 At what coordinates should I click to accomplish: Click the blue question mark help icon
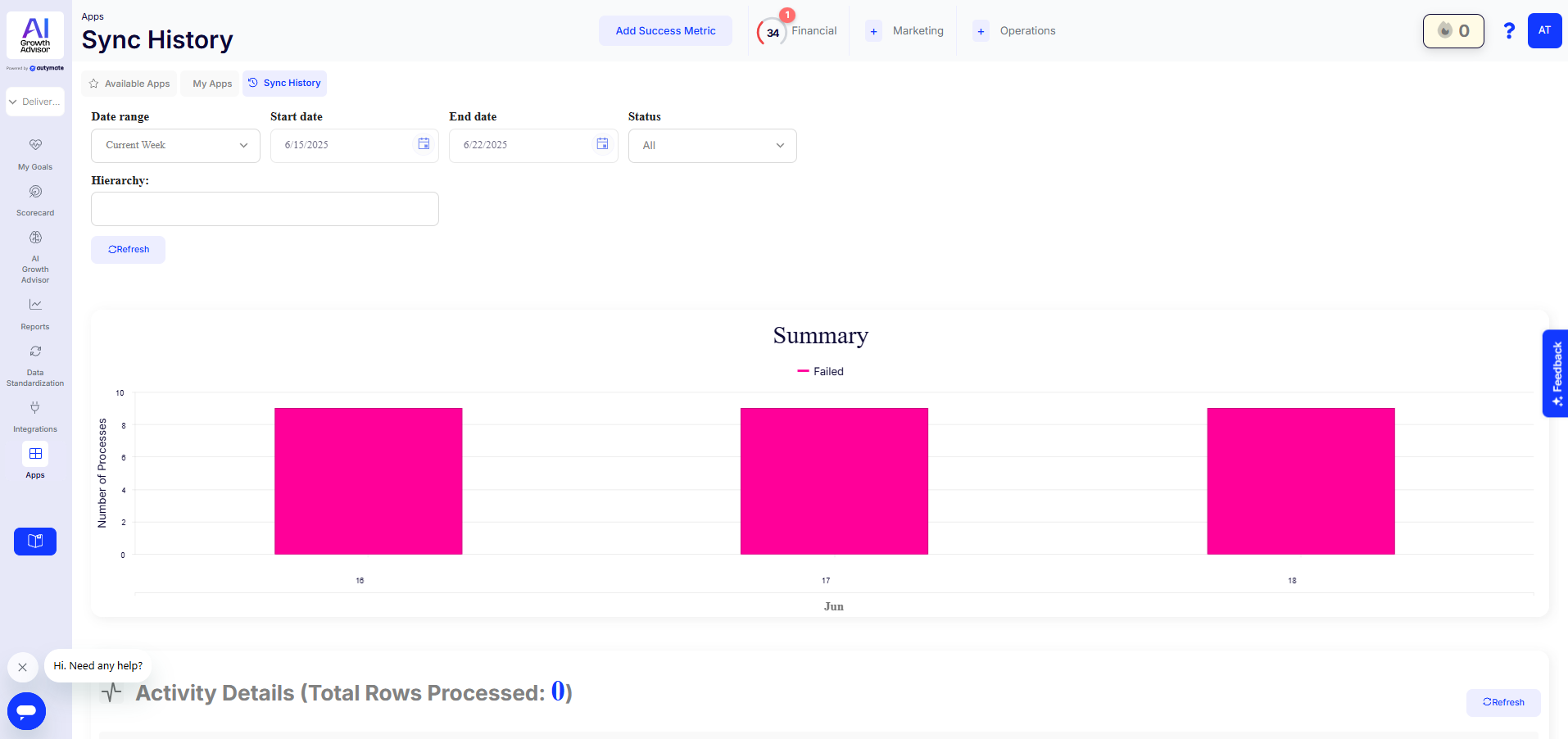[x=1508, y=31]
